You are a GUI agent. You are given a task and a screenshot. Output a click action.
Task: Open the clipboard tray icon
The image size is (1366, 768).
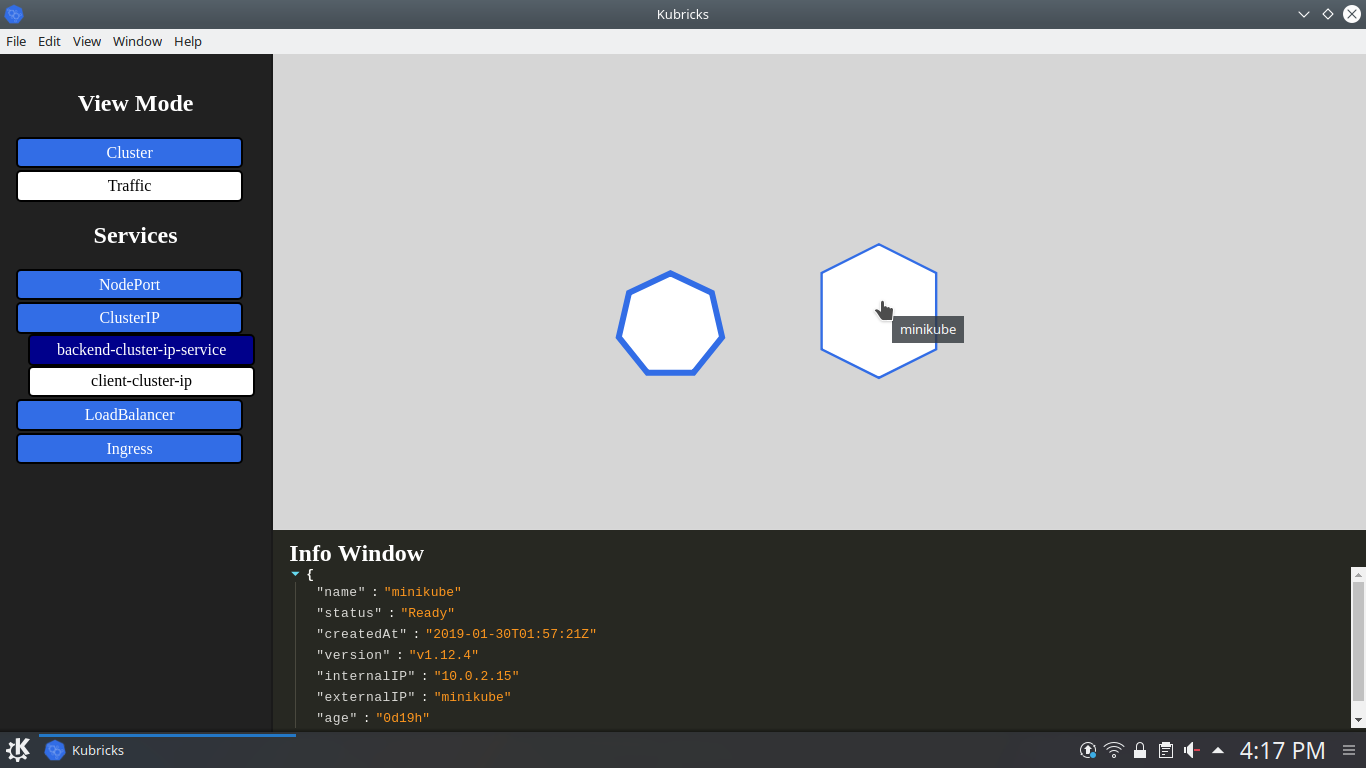click(1166, 750)
